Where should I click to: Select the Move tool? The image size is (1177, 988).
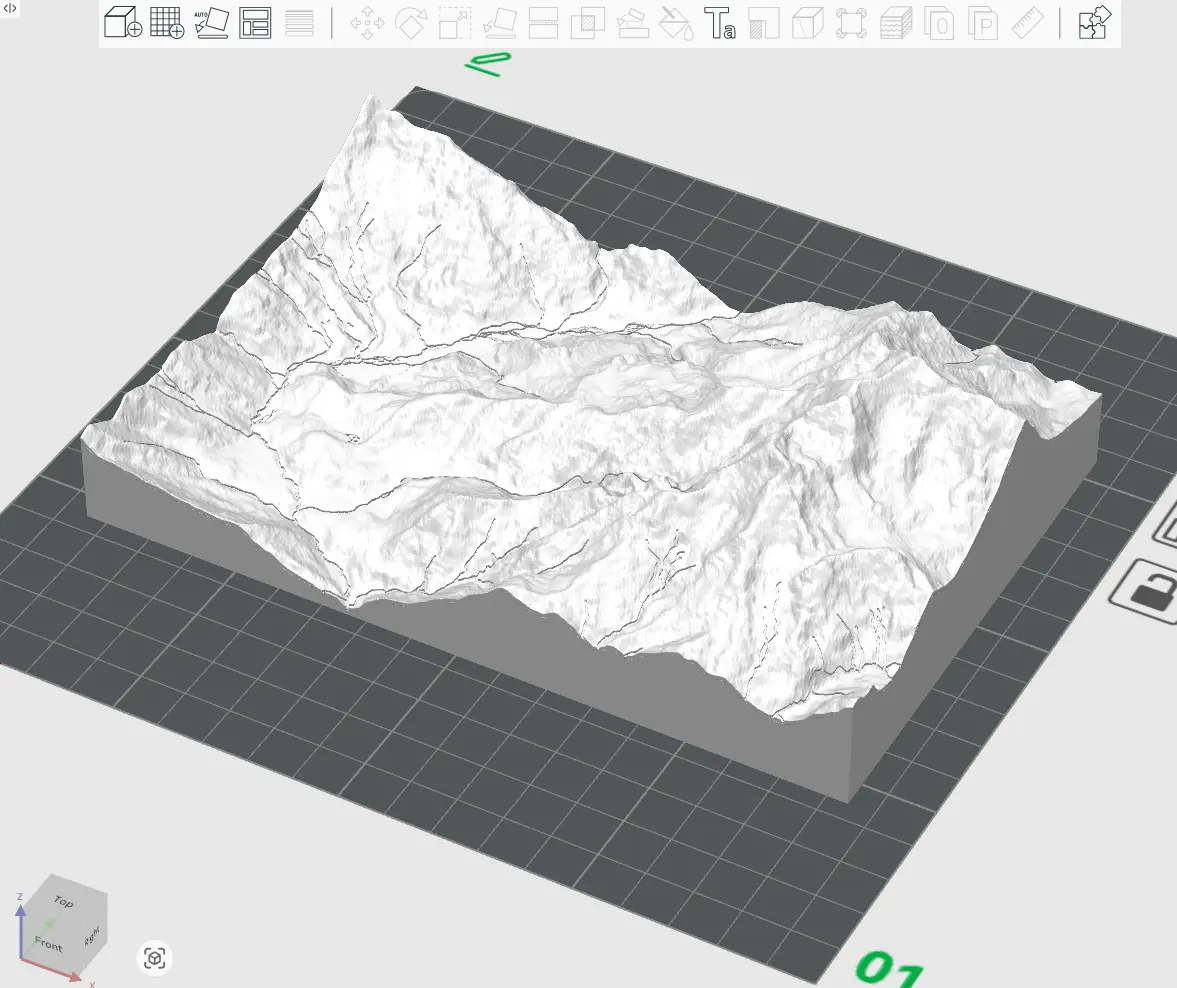click(x=367, y=23)
